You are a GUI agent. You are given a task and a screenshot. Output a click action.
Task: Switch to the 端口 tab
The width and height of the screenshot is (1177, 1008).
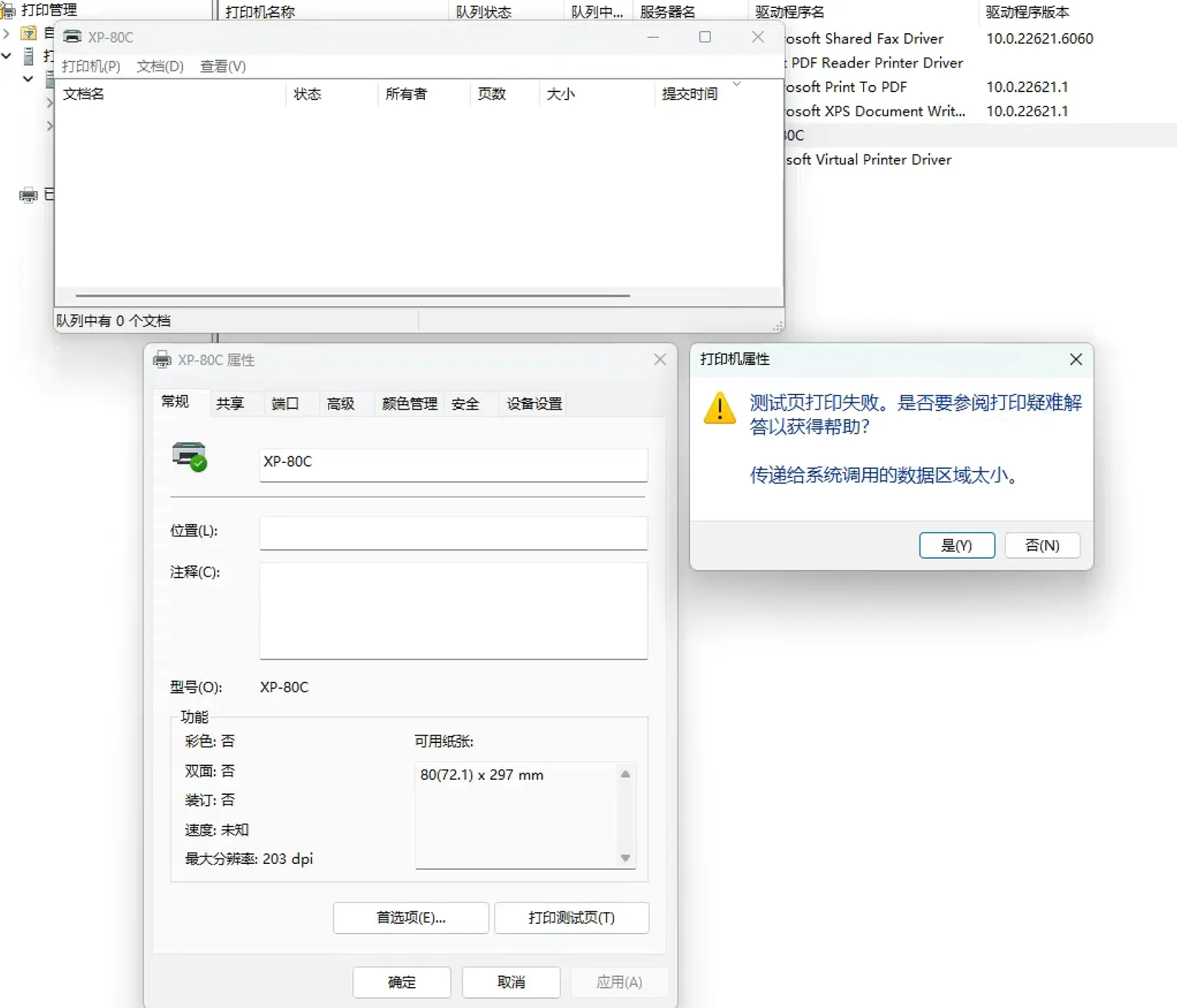pyautogui.click(x=285, y=403)
